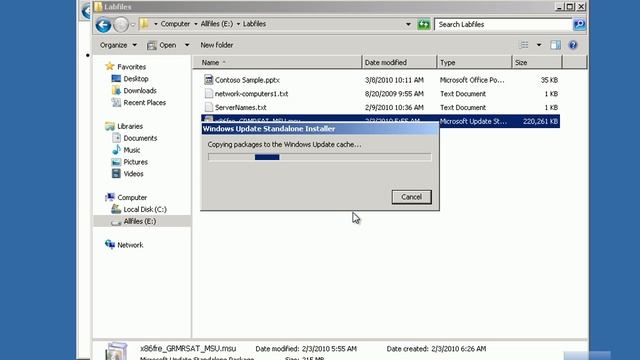Select the ServerNames.txt file name
The width and height of the screenshot is (640, 360).
tap(240, 108)
